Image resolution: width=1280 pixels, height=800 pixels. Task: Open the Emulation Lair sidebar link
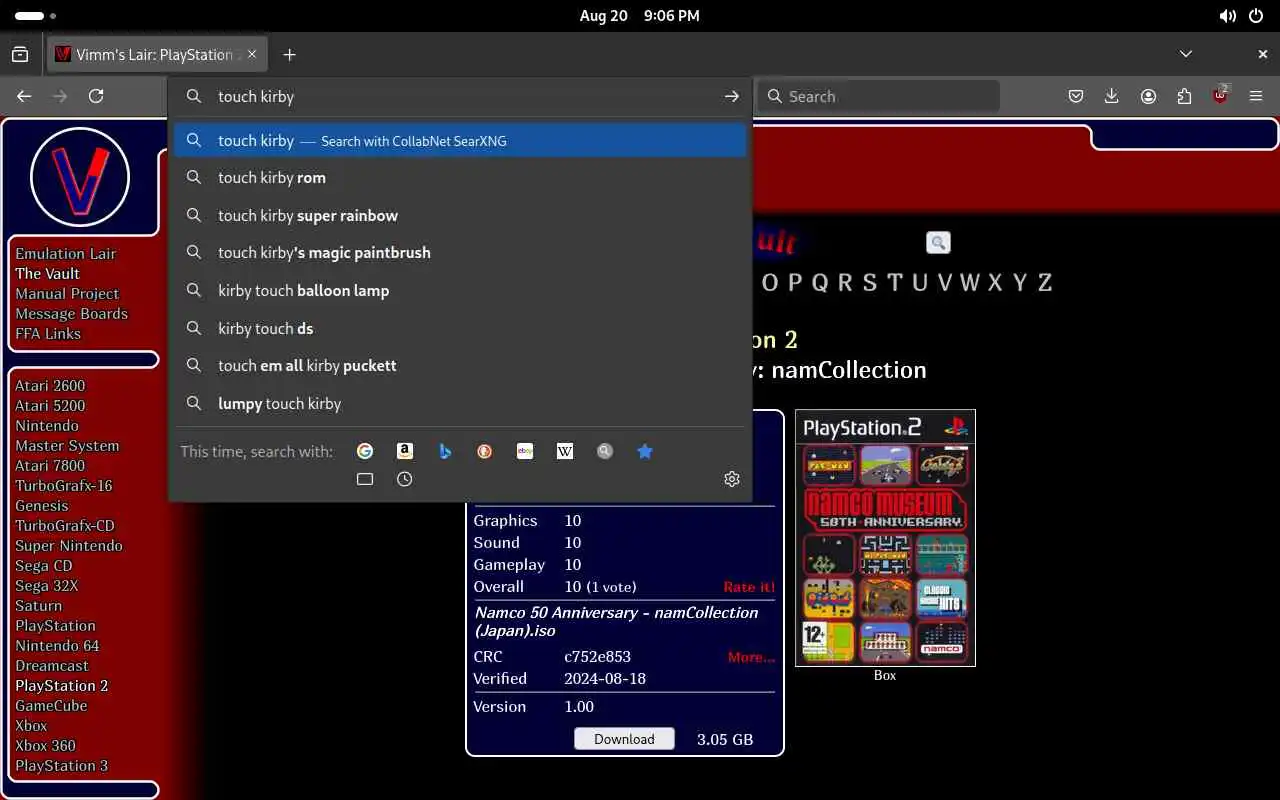click(x=66, y=254)
